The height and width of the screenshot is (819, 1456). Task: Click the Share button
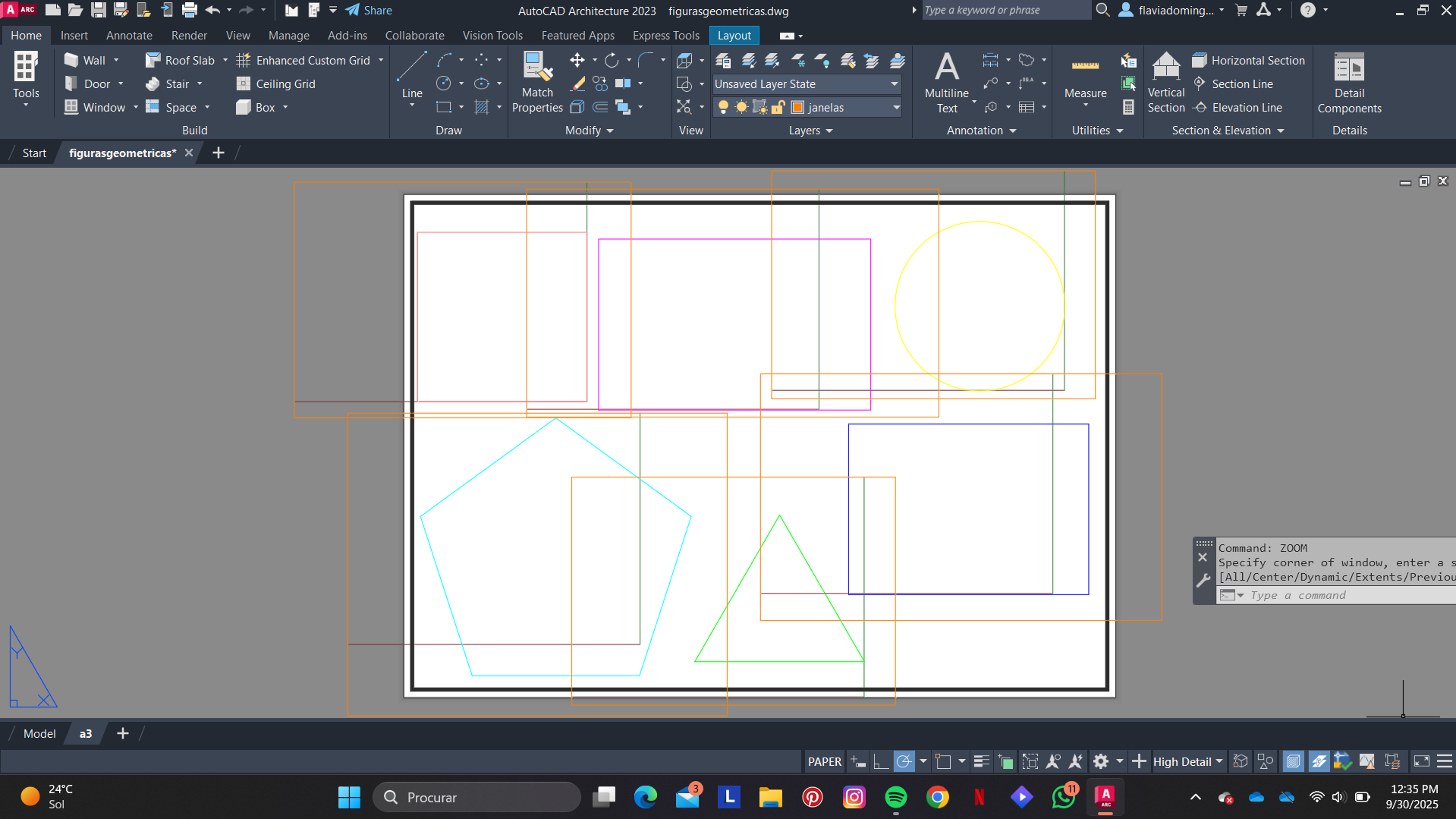(369, 11)
